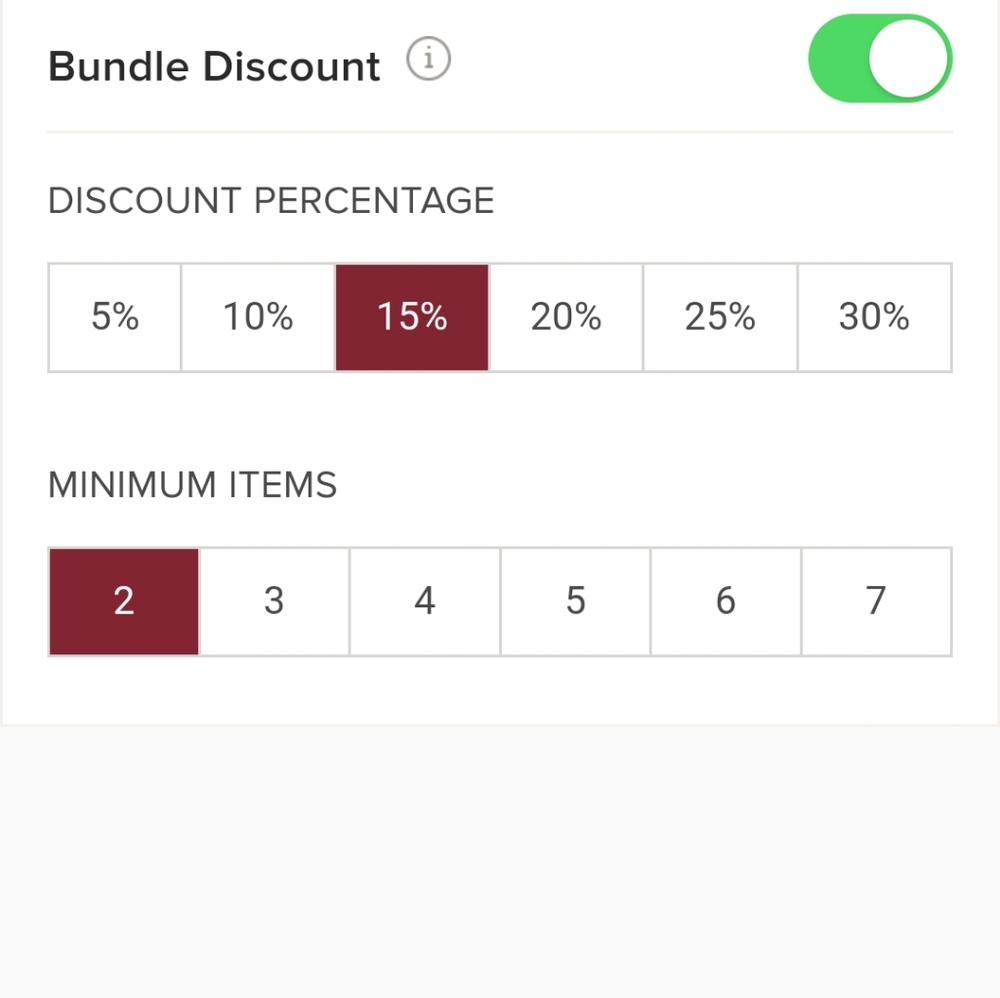Viewport: 1000px width, 998px height.
Task: Set discount percentage to 30%
Action: [x=876, y=317]
